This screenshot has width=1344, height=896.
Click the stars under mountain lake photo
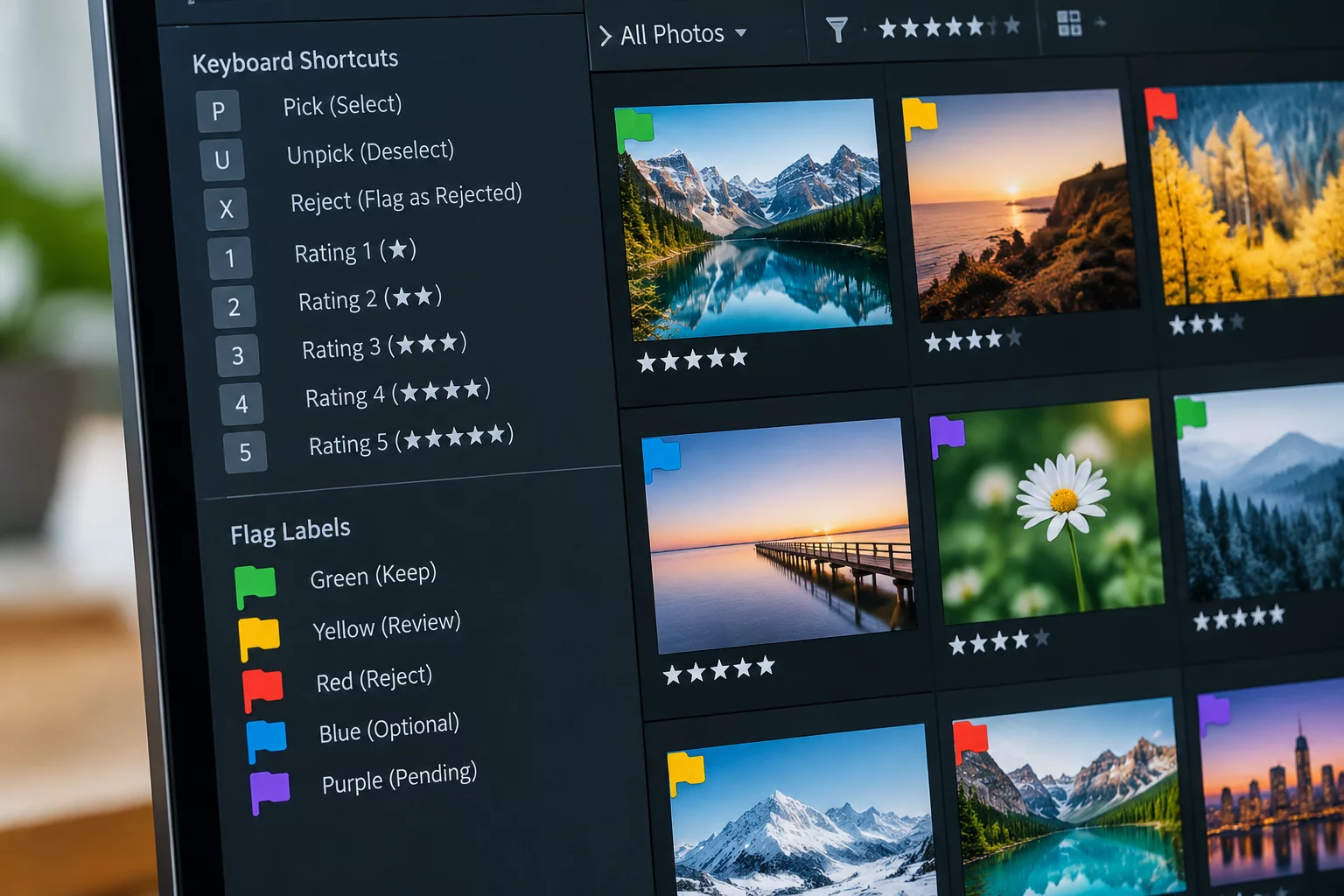point(692,360)
